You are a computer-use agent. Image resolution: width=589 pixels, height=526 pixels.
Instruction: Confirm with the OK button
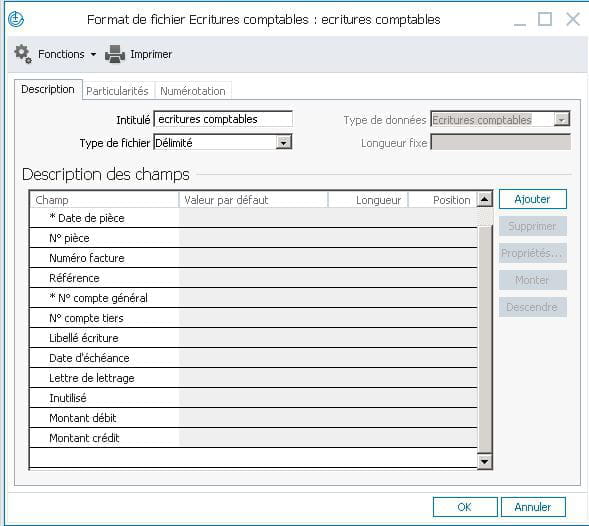click(x=465, y=507)
